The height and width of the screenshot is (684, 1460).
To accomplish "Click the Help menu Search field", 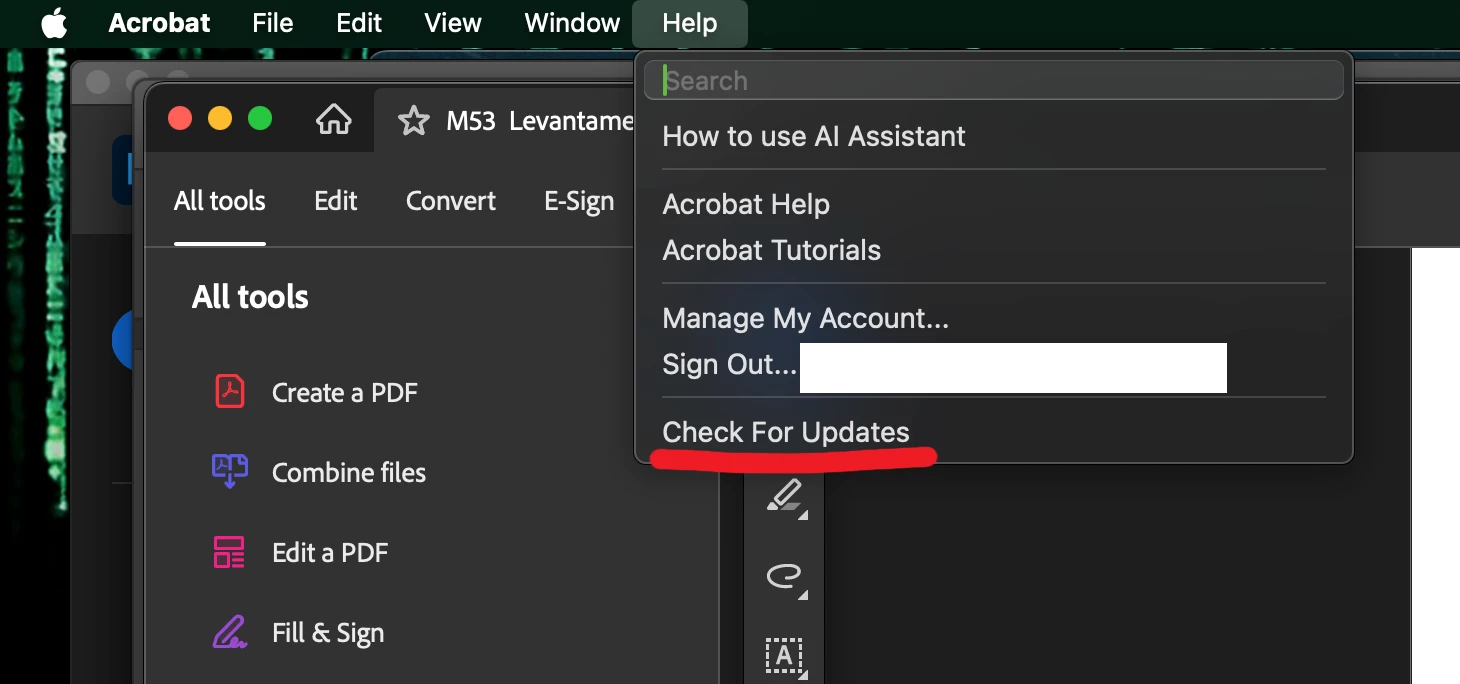I will pyautogui.click(x=994, y=80).
